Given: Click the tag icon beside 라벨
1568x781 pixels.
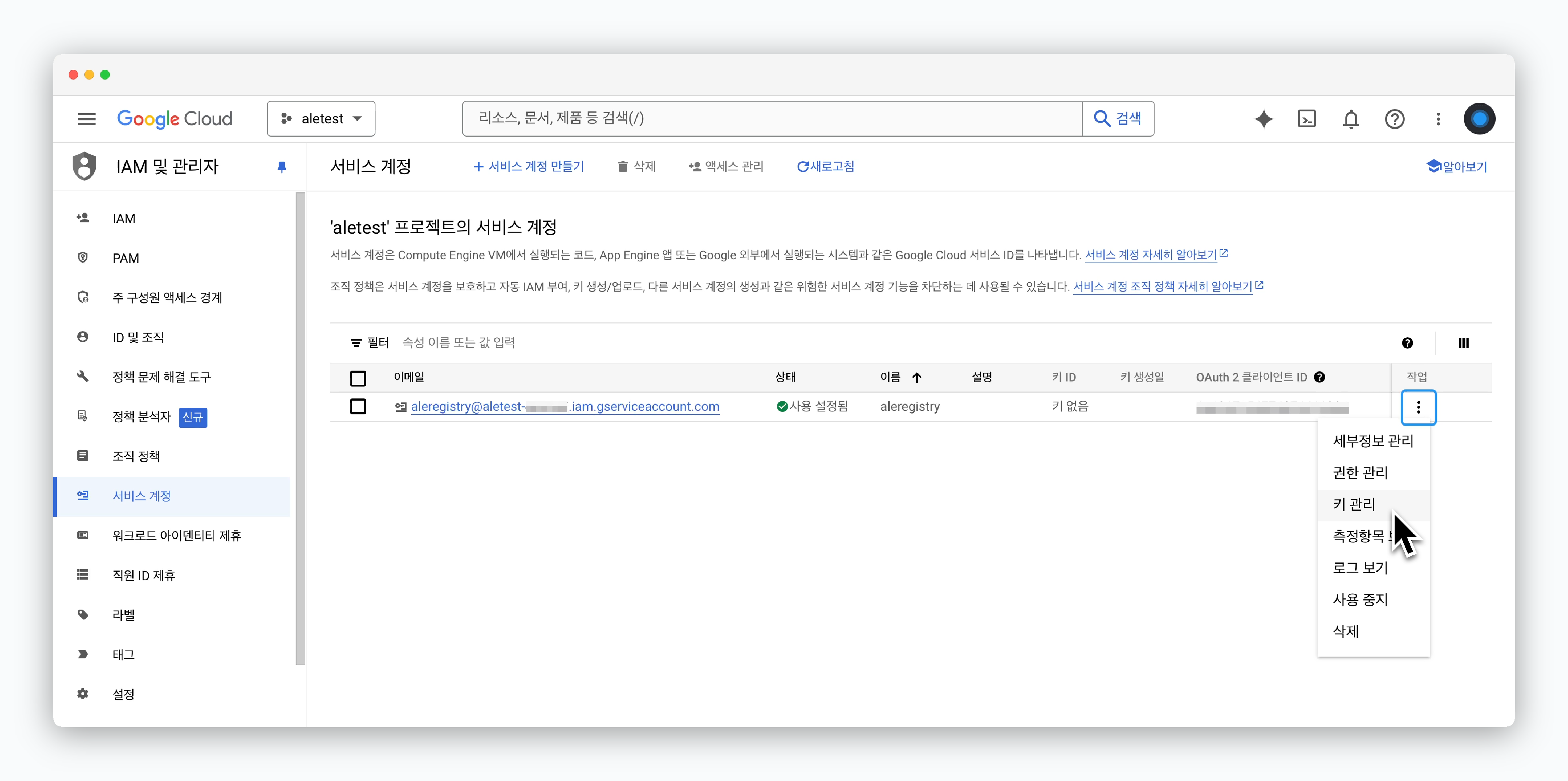Looking at the screenshot, I should point(83,614).
